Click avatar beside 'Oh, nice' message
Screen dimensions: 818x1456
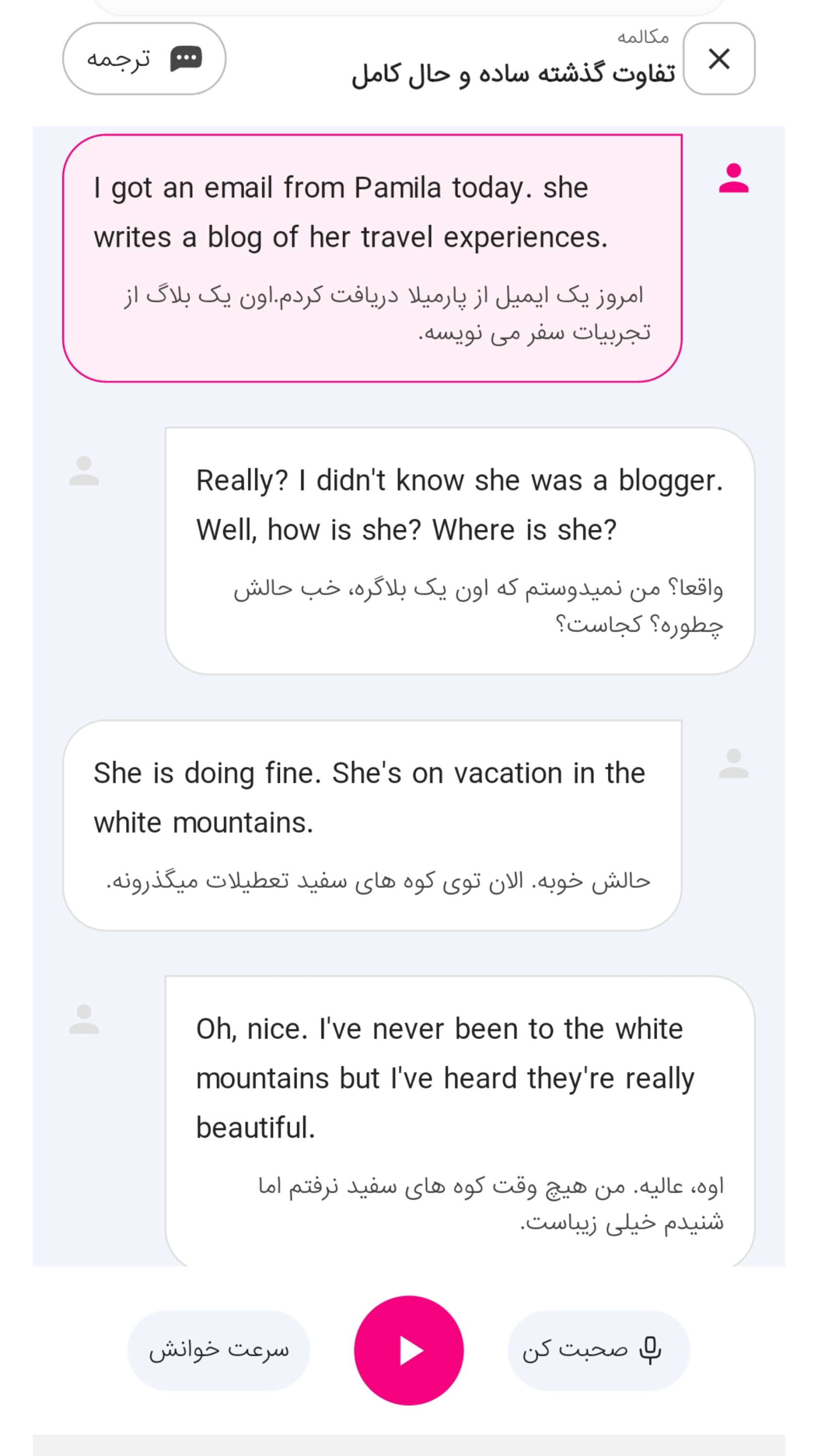pos(84,1019)
